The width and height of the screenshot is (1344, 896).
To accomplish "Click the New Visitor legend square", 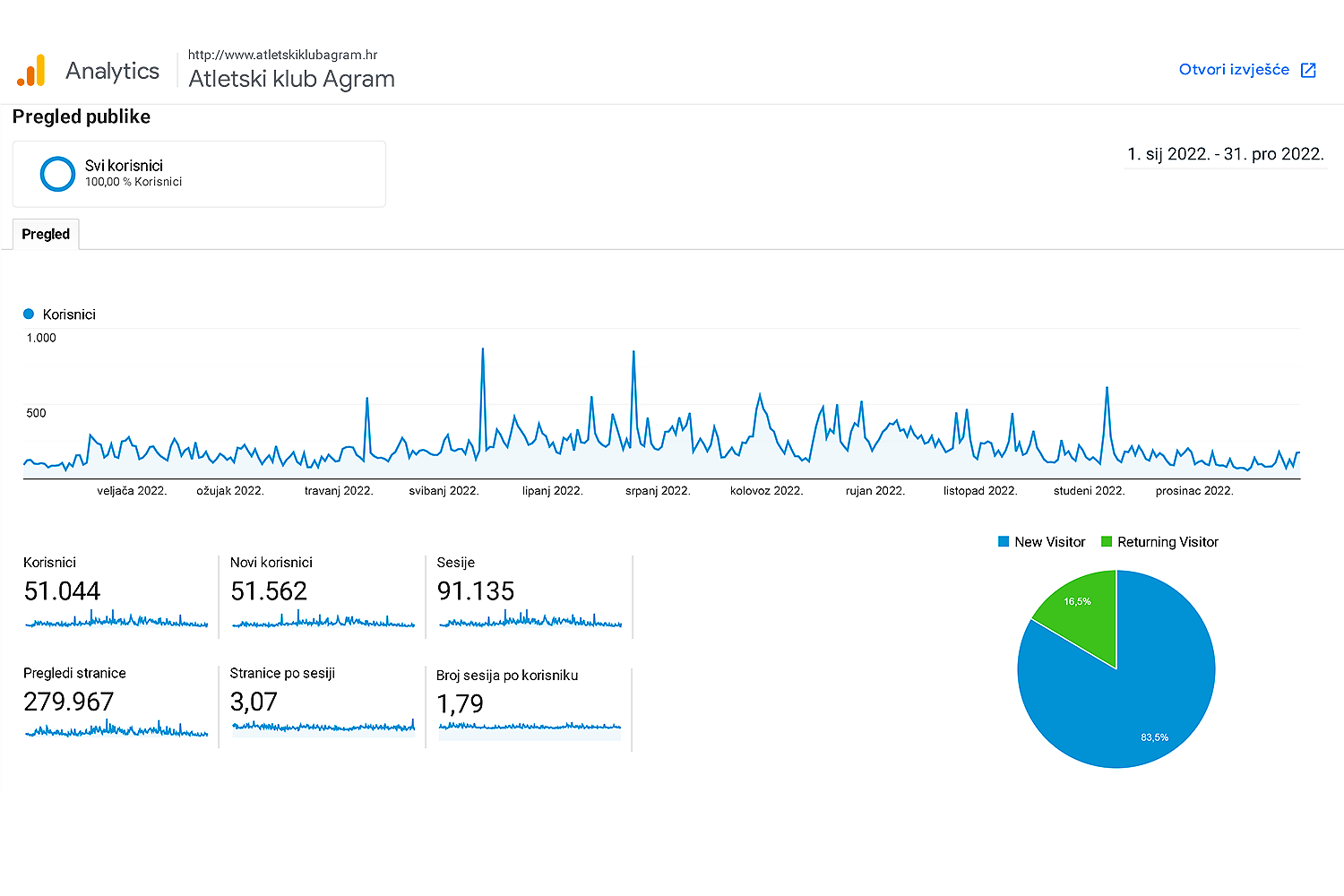I will (1004, 542).
